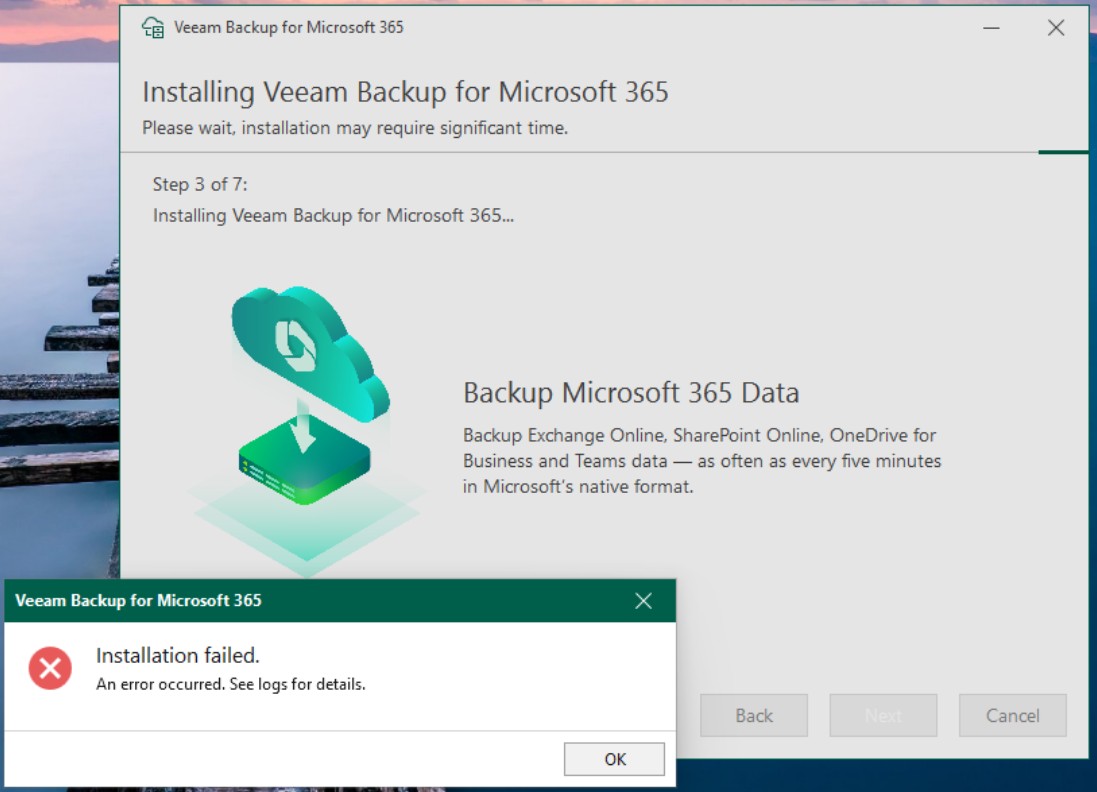This screenshot has height=792, width=1097.
Task: Close the main Veeam installer window
Action: [x=1056, y=28]
